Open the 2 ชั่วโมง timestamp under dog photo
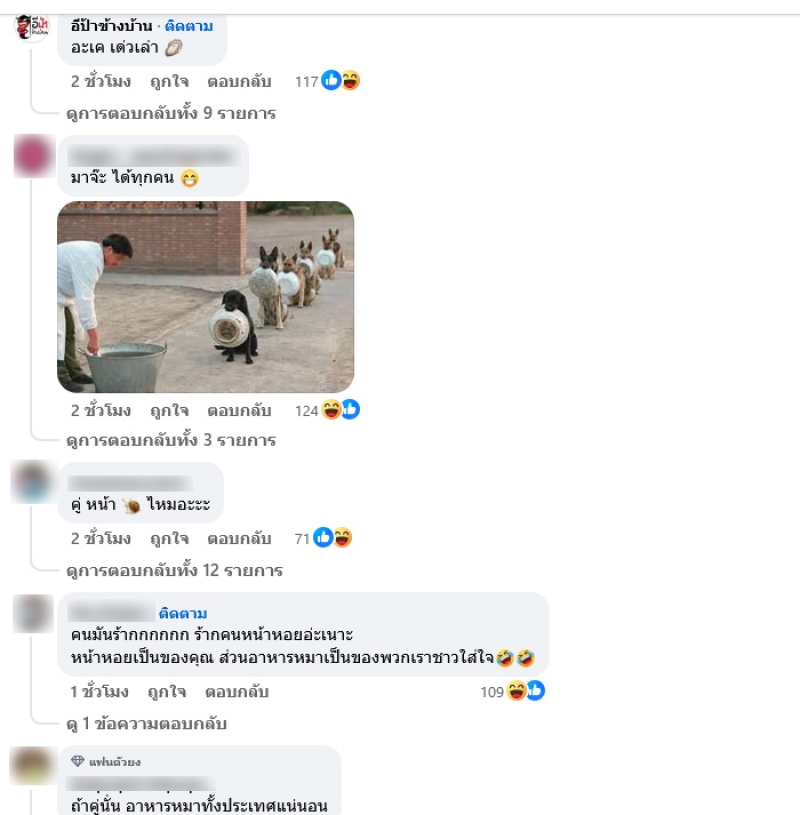This screenshot has height=815, width=800. (x=101, y=411)
